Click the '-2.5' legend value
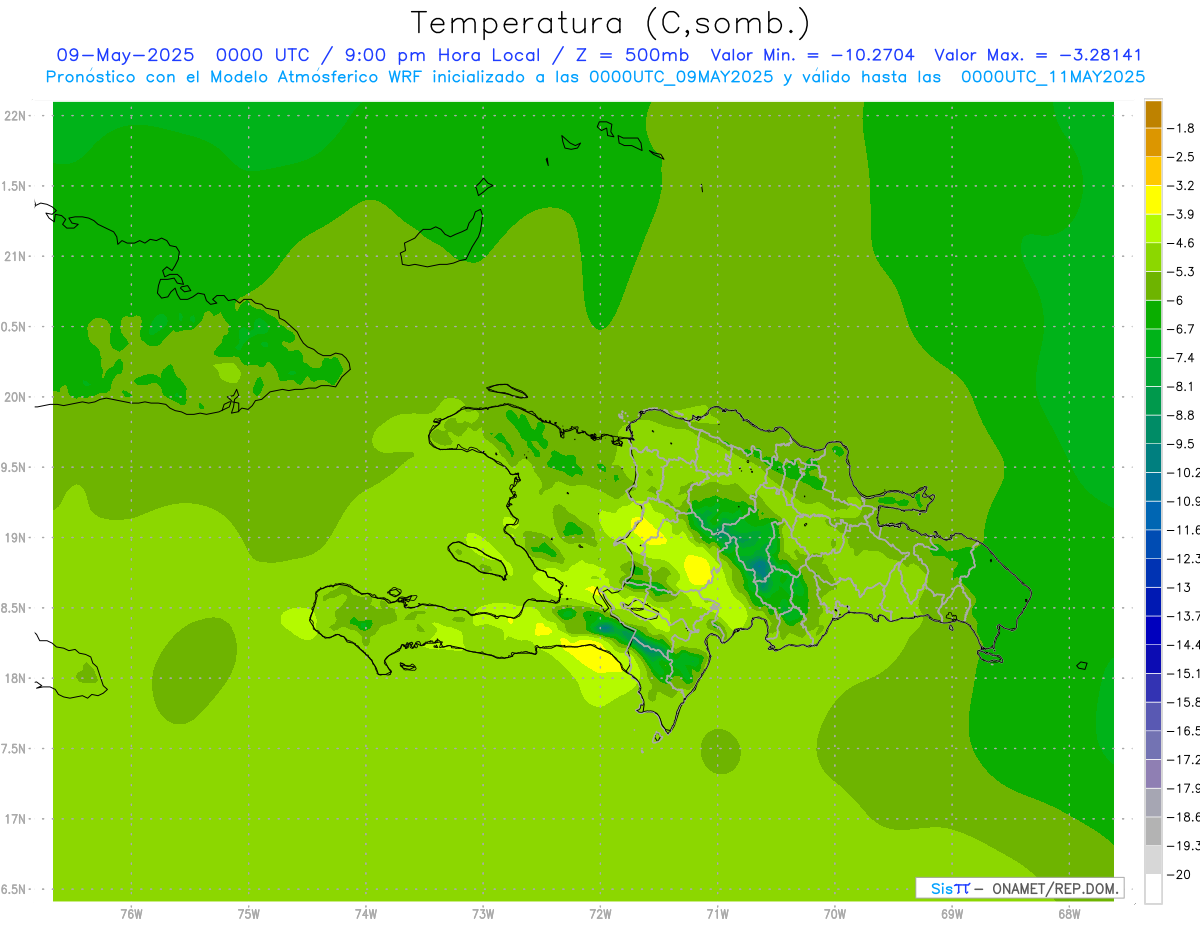 coord(1182,157)
